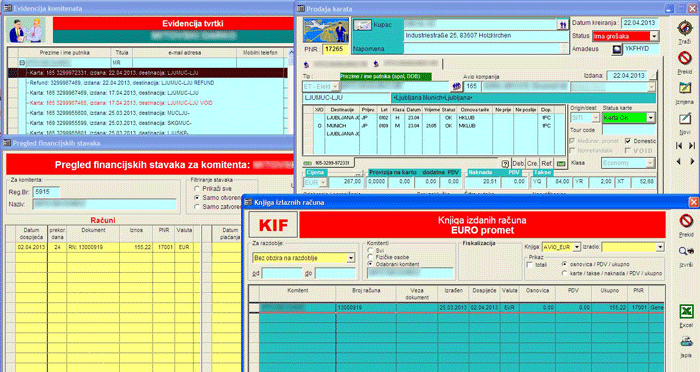This screenshot has width=700, height=372.
Task: Select the Prikaži sve filter radio button
Action: (x=196, y=189)
